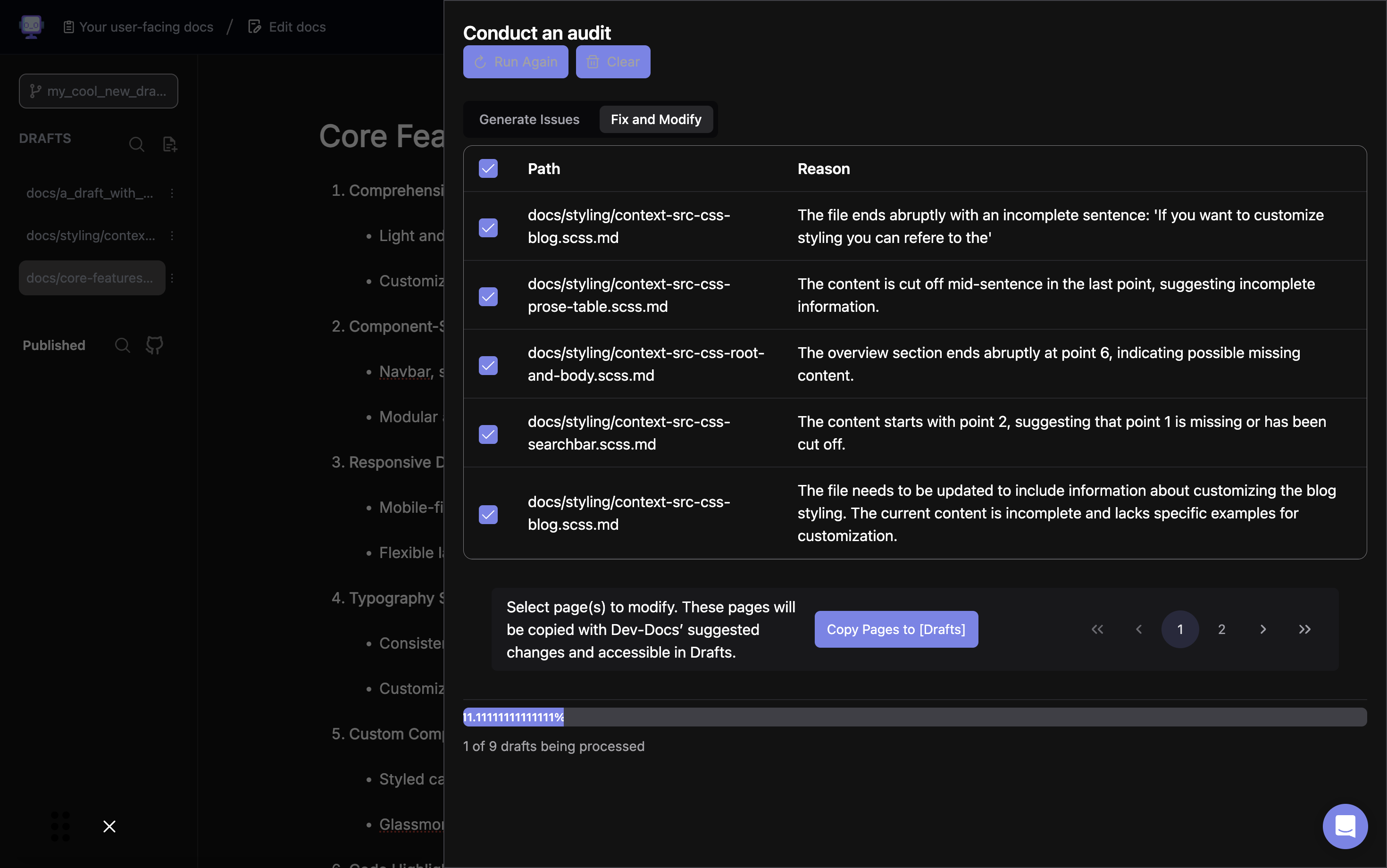Click the Dev-Docs robot logo icon
The width and height of the screenshot is (1387, 868).
[x=31, y=26]
